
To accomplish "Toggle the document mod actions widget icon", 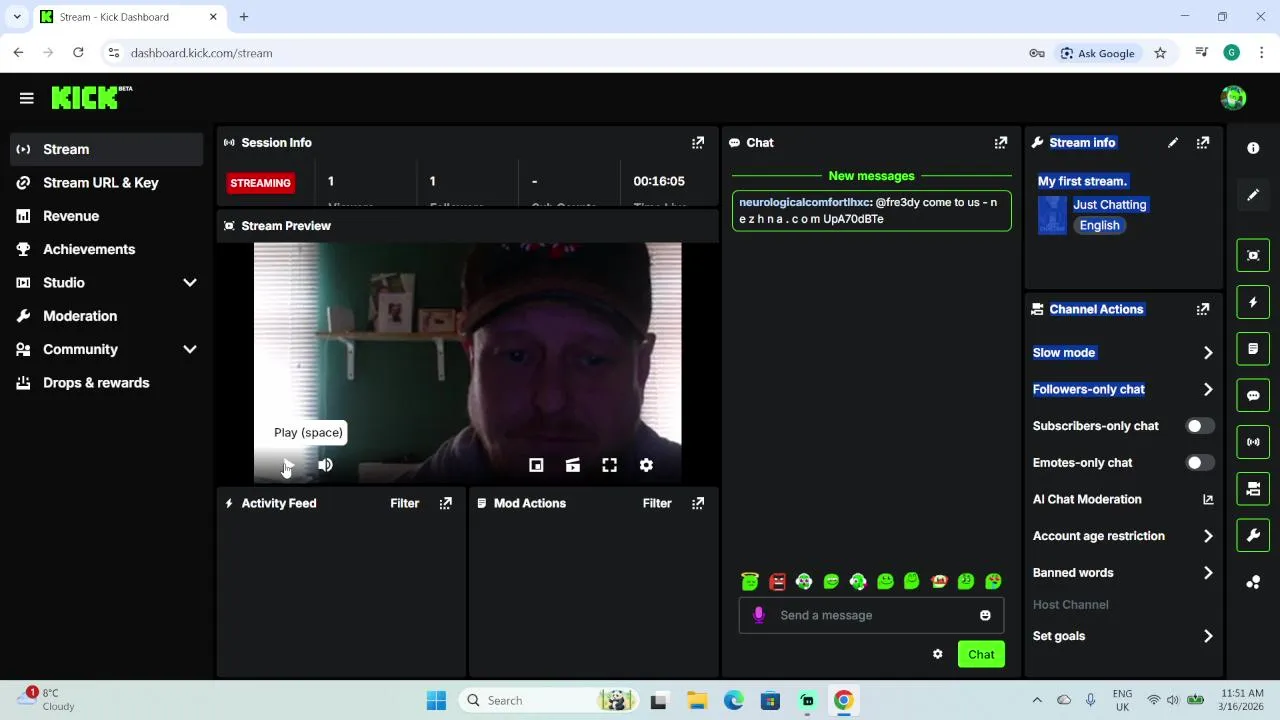I will coord(1253,349).
